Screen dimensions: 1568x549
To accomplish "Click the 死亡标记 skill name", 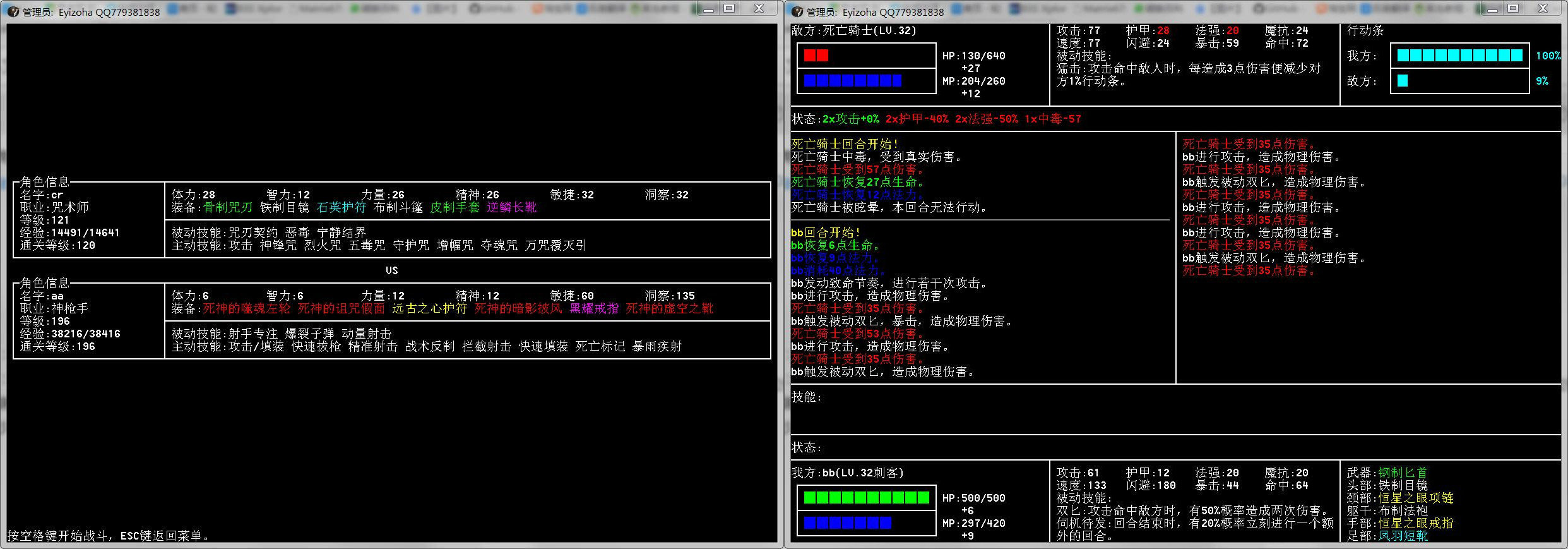I will click(600, 346).
